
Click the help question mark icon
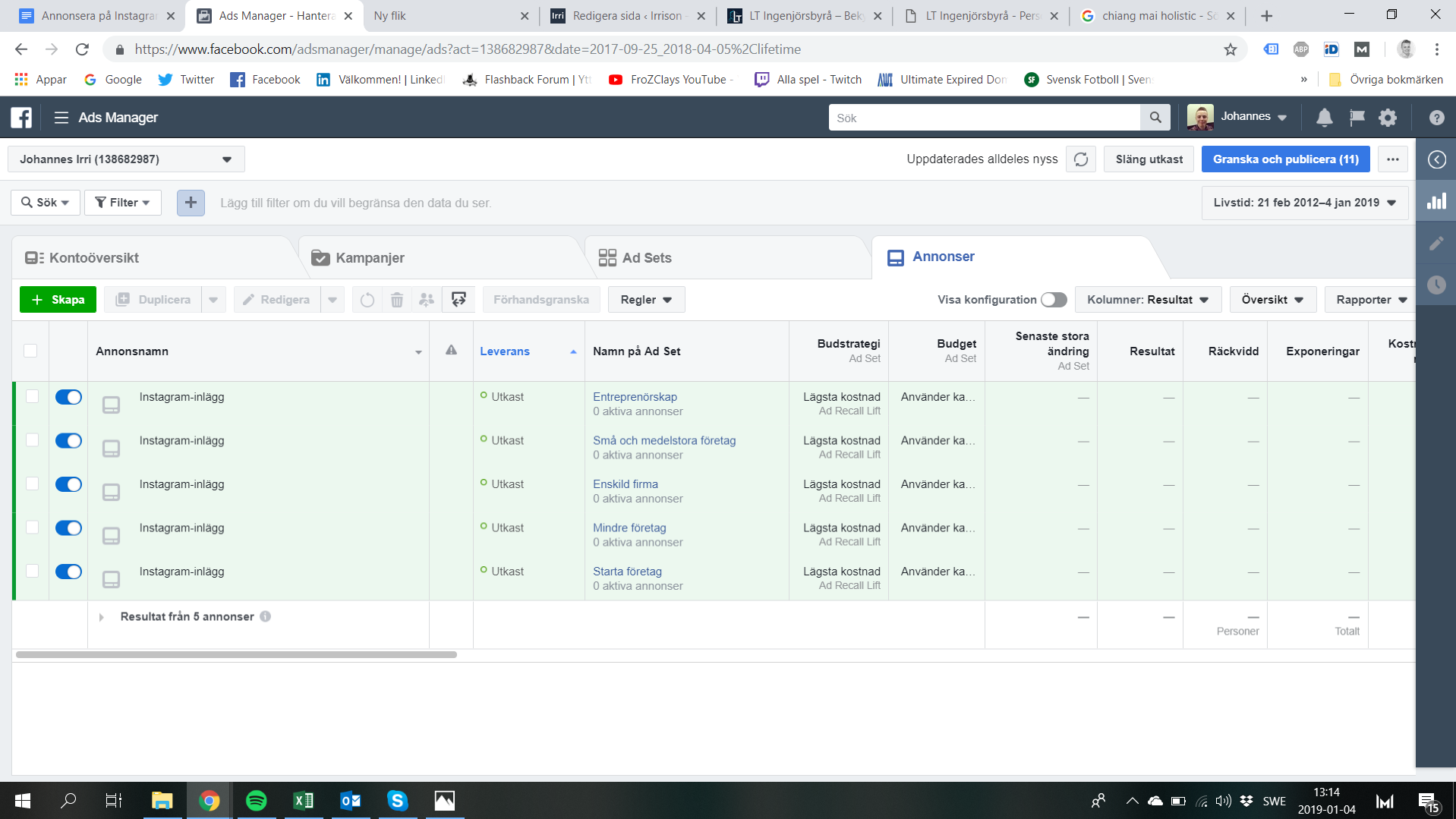(1436, 118)
